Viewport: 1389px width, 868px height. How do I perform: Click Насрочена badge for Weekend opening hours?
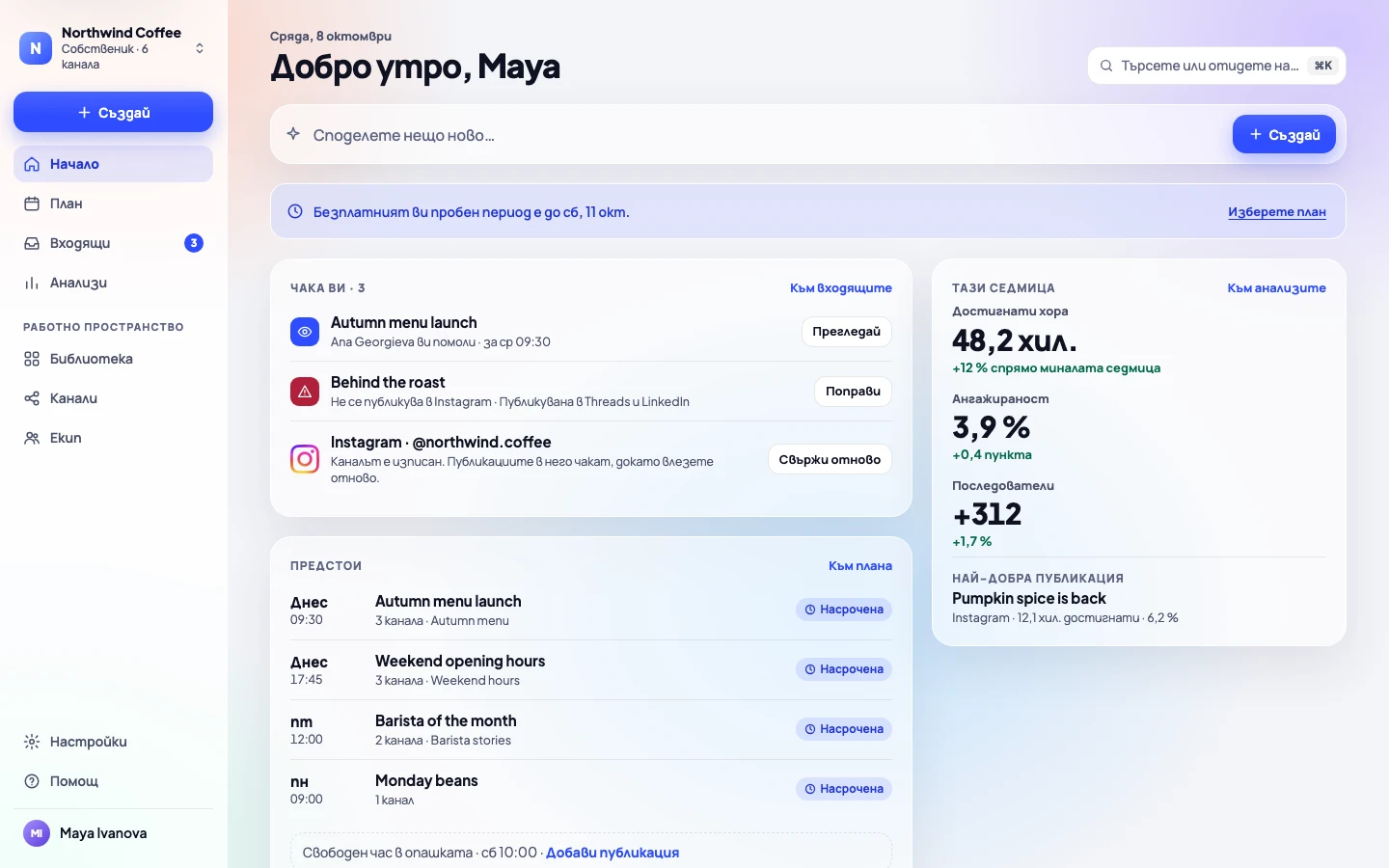coord(844,669)
